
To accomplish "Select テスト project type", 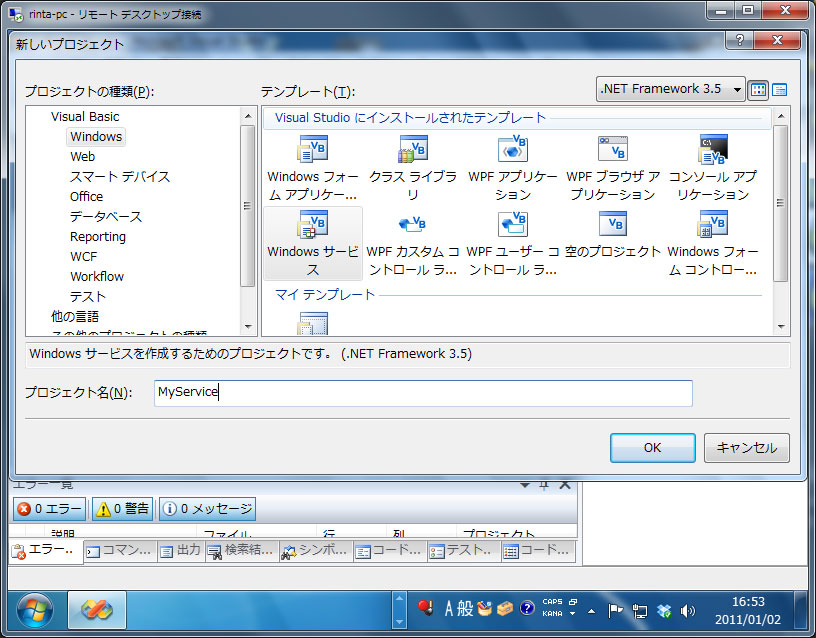I will [87, 297].
